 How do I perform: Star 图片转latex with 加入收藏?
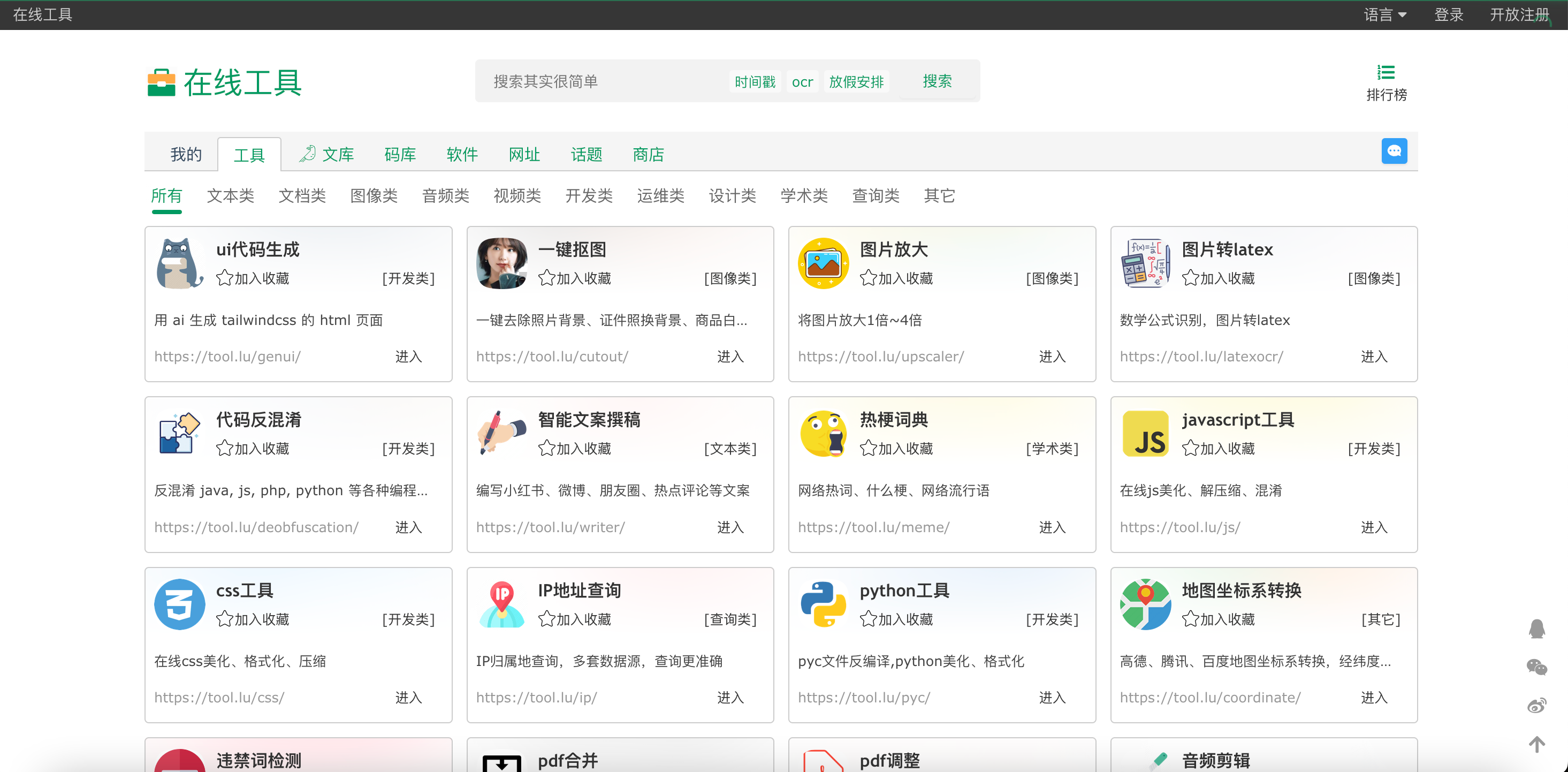click(1219, 278)
